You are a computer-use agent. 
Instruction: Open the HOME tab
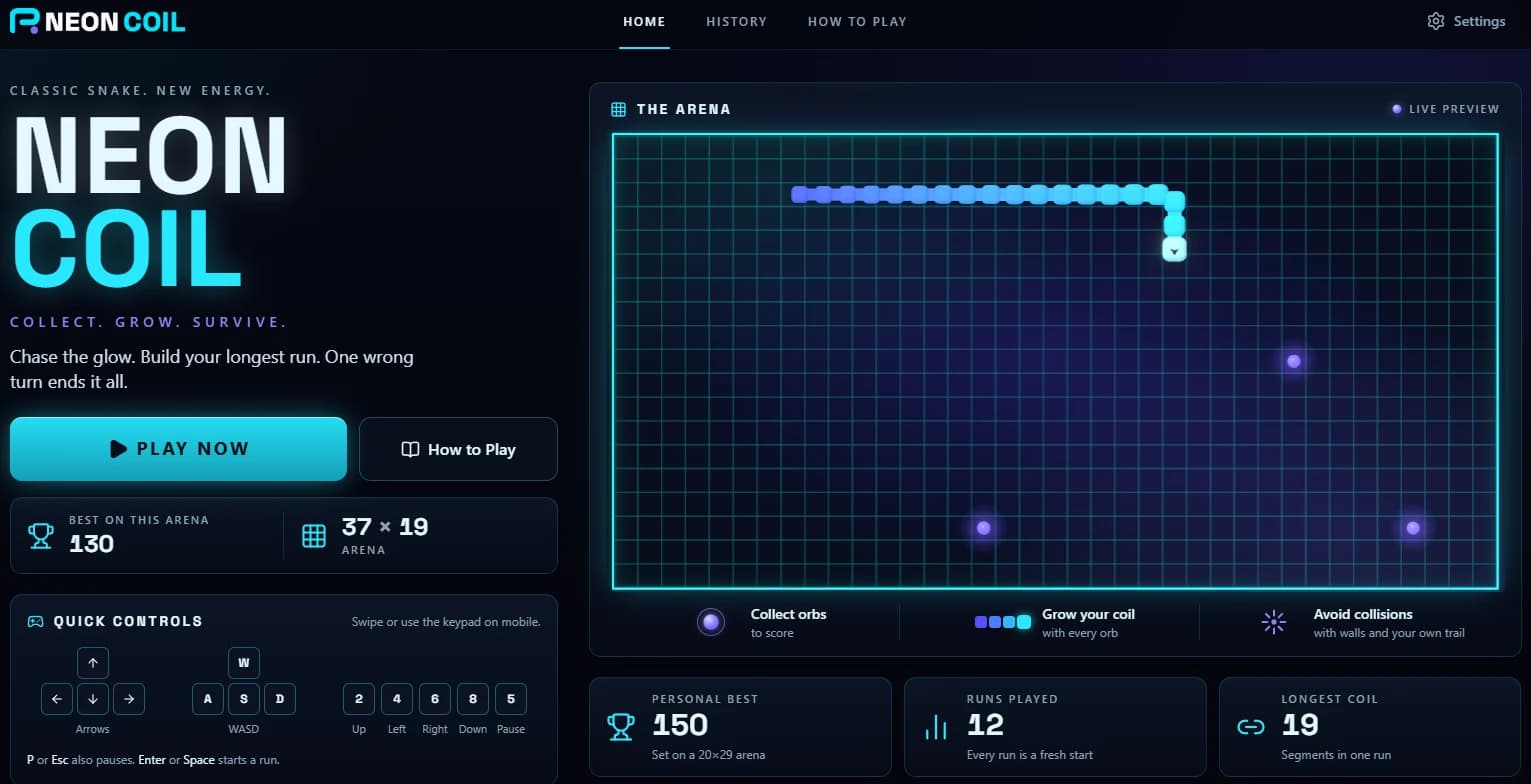click(644, 21)
